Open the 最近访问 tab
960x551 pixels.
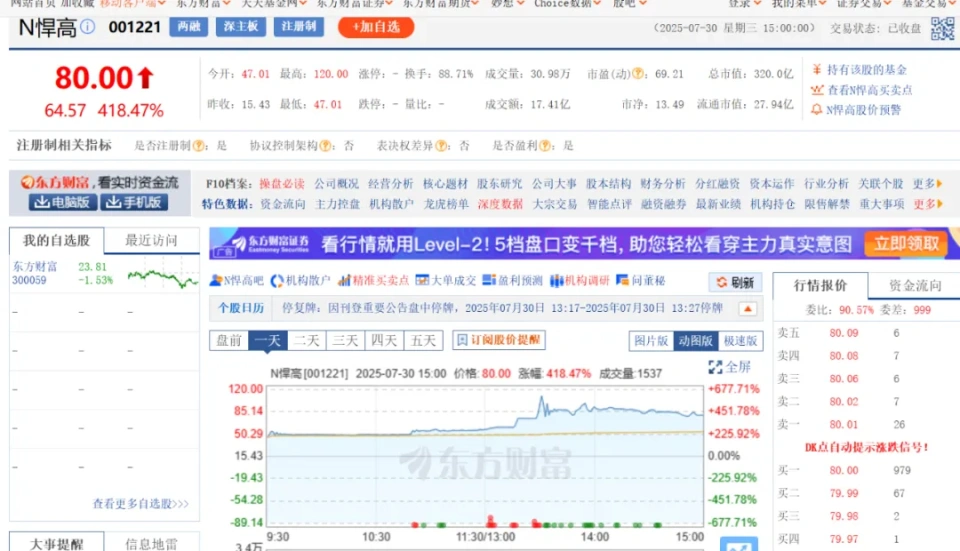pos(151,241)
